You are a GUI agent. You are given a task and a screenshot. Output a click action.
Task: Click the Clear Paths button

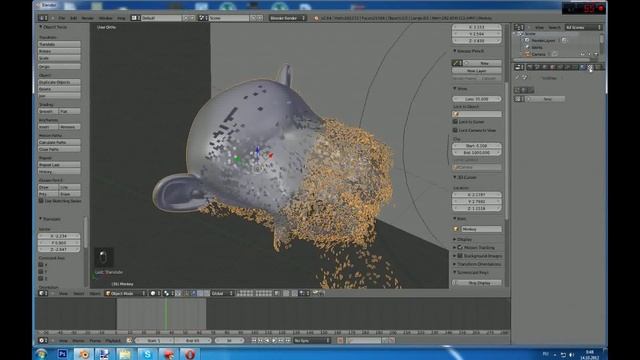click(x=59, y=149)
